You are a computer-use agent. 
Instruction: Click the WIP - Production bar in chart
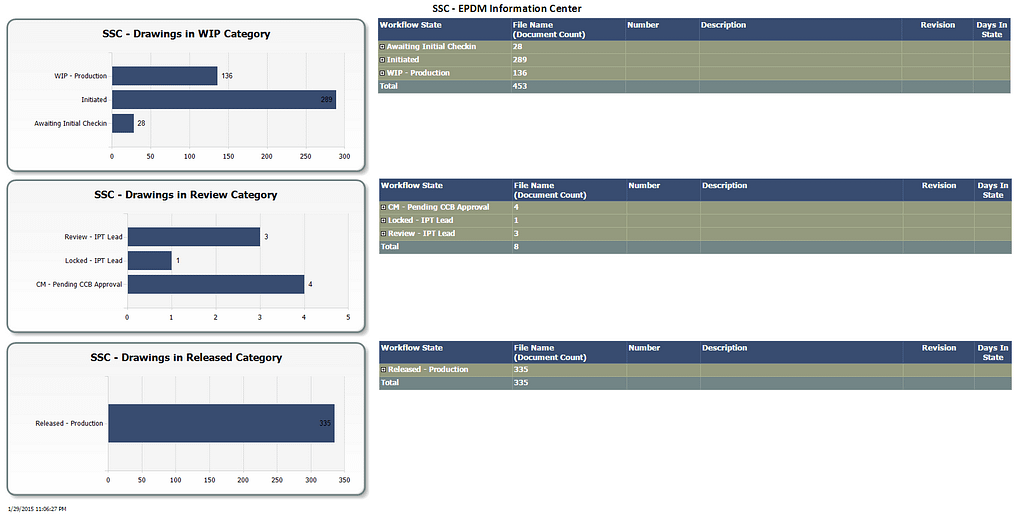pos(164,76)
